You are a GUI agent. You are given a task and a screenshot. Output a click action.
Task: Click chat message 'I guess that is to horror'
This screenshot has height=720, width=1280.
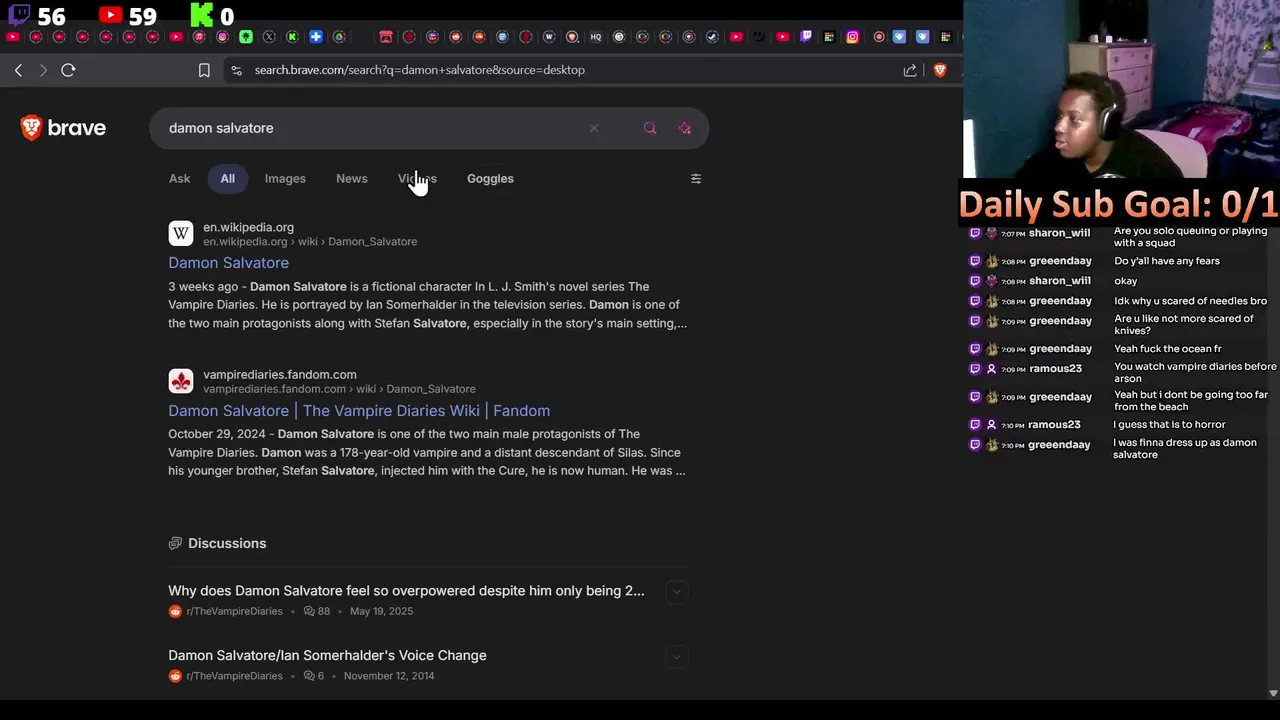1169,425
